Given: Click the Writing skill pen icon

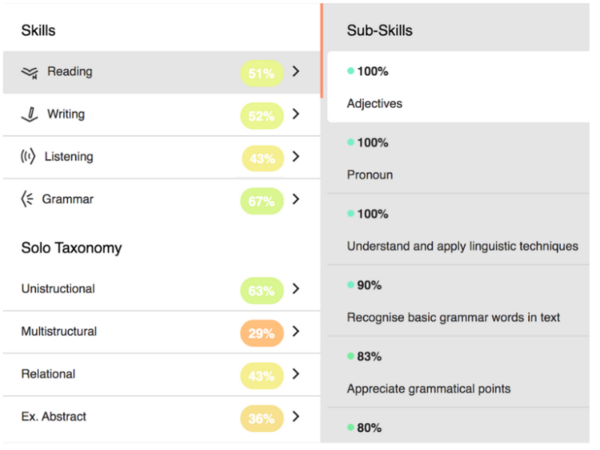Looking at the screenshot, I should (x=30, y=114).
